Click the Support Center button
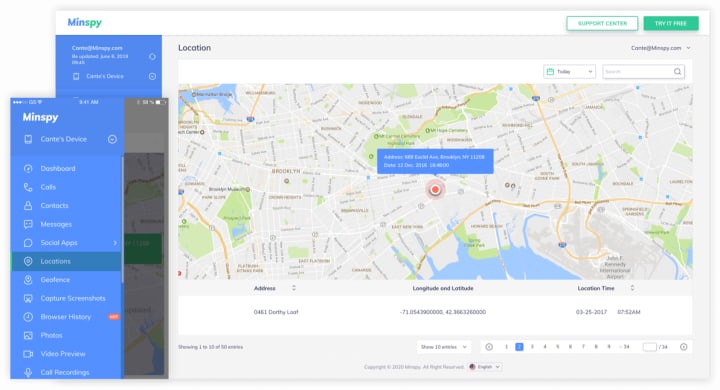The image size is (720, 390). coord(602,23)
